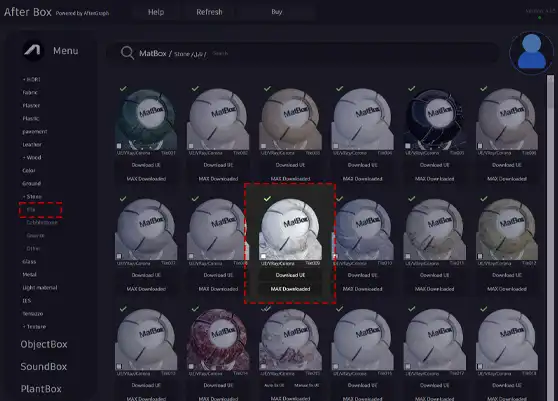Click the green checkmark on Tile009
558x401 pixels.
click(267, 199)
